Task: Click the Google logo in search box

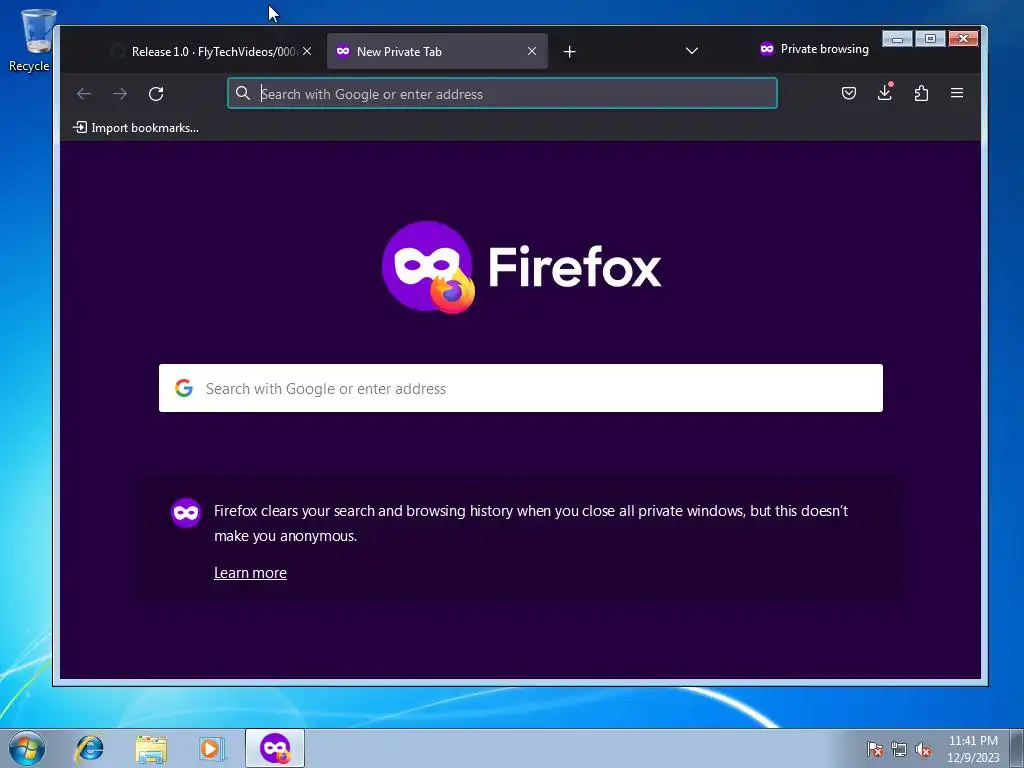Action: pos(184,388)
